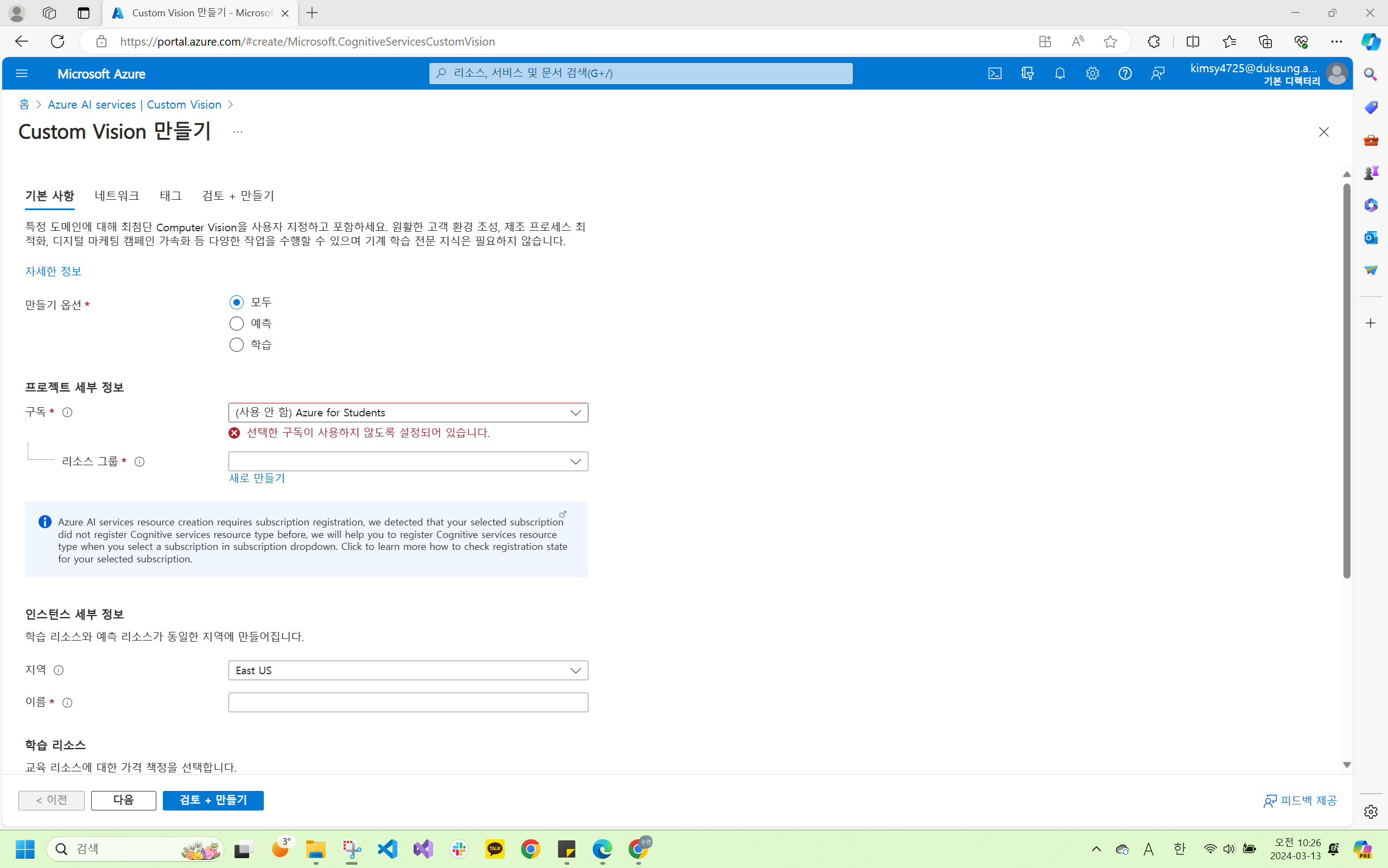Image resolution: width=1388 pixels, height=868 pixels.
Task: Add this page to favorites star
Action: click(x=1110, y=41)
